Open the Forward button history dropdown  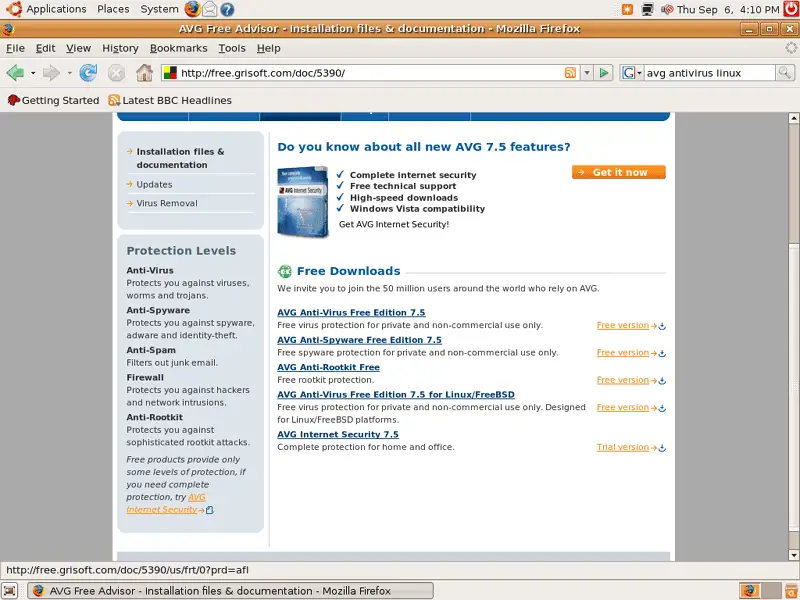coord(69,73)
